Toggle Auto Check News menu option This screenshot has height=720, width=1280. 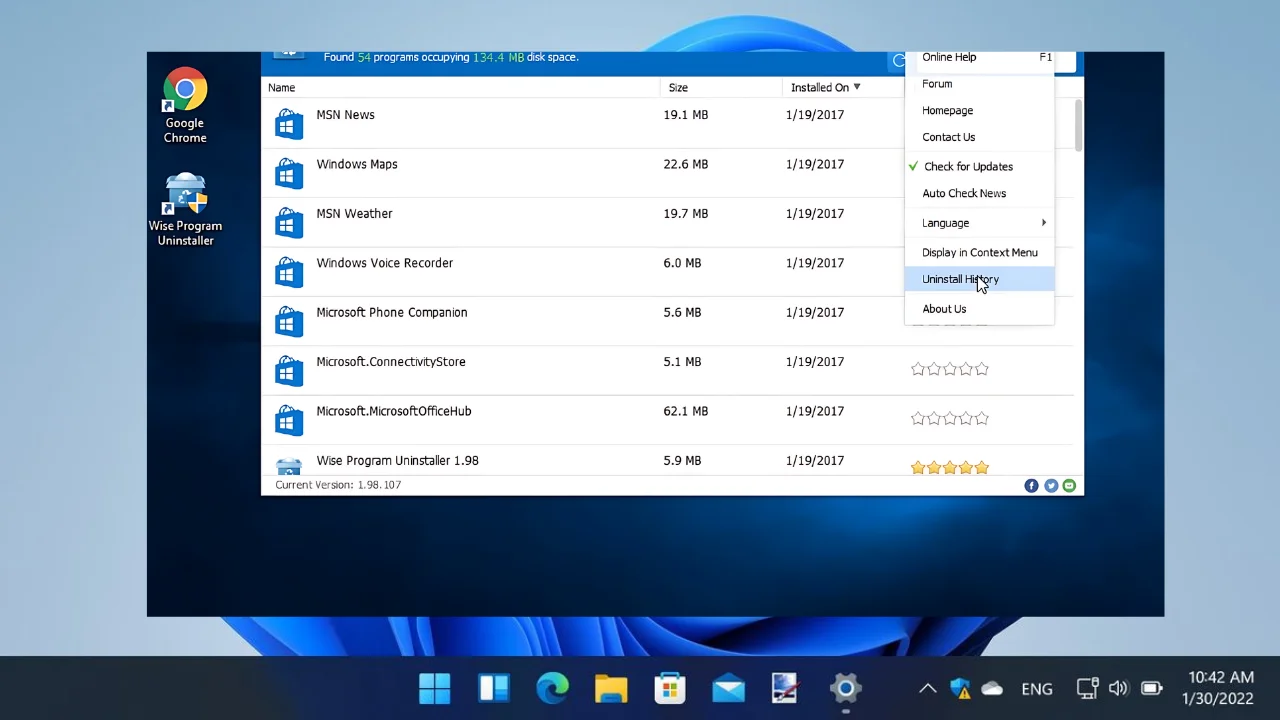point(980,193)
